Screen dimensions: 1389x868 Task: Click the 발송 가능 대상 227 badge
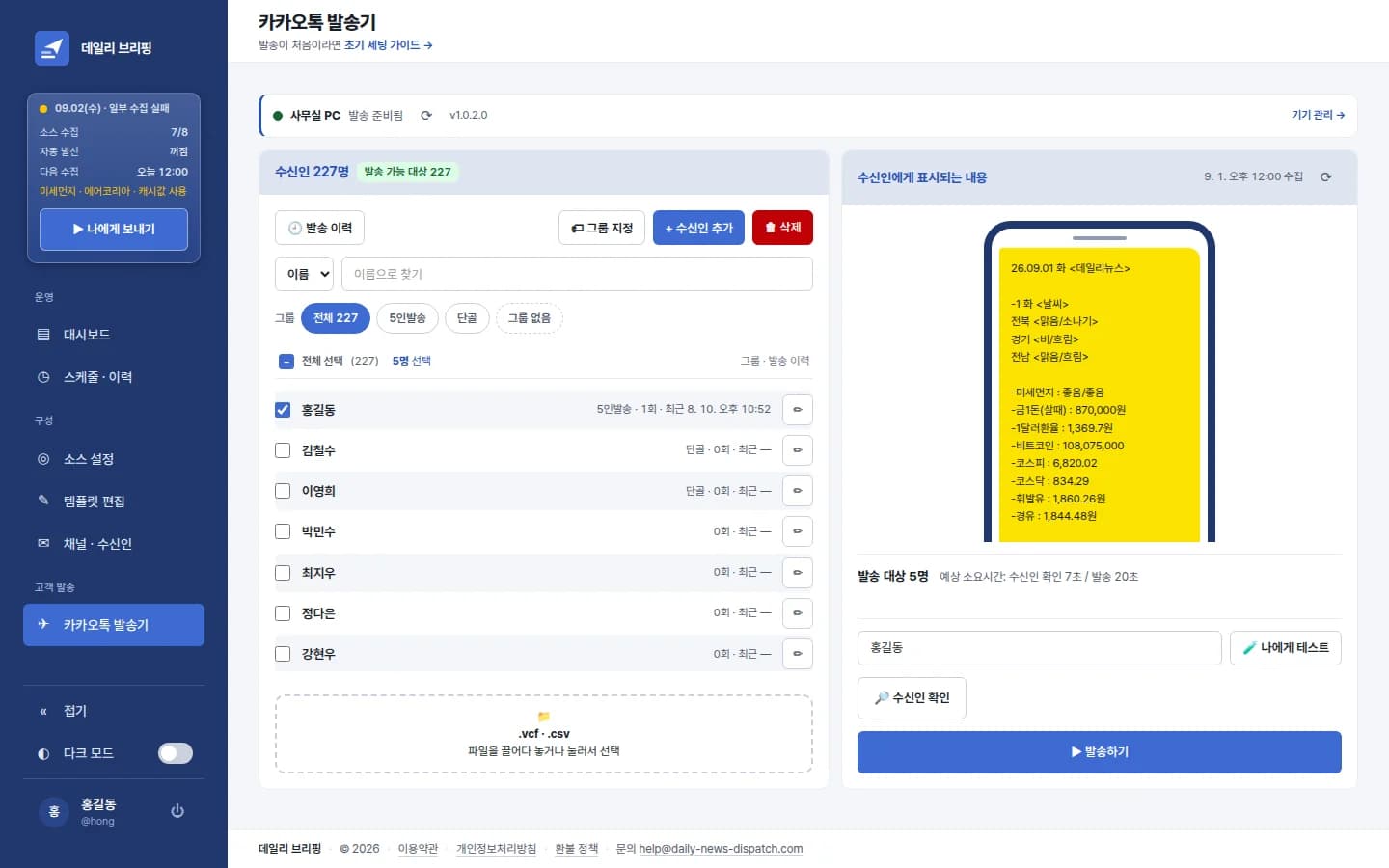tap(407, 172)
